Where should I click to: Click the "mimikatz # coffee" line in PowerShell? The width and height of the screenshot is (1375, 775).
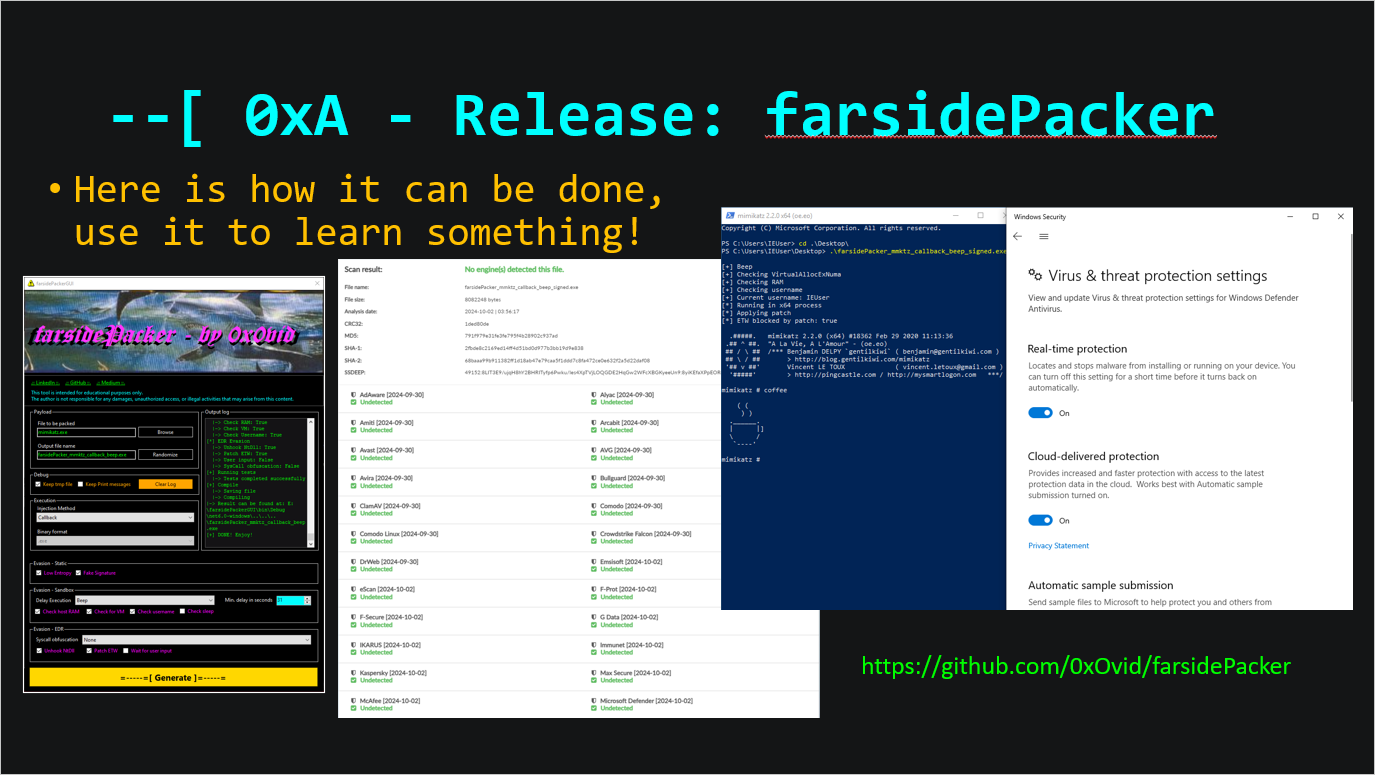[754, 390]
